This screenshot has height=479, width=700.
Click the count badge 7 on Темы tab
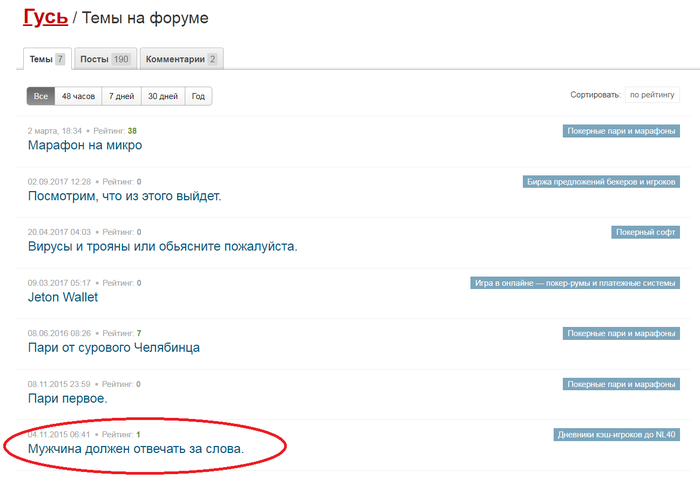pos(60,59)
